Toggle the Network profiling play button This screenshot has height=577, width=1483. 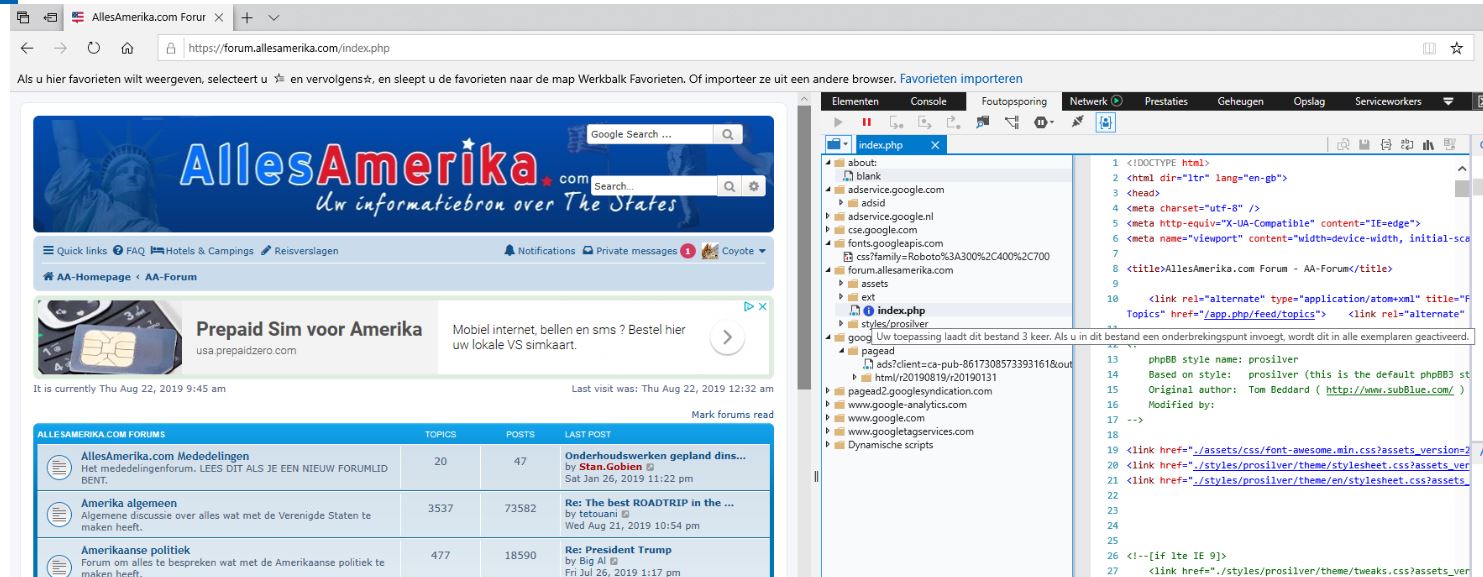click(1116, 101)
